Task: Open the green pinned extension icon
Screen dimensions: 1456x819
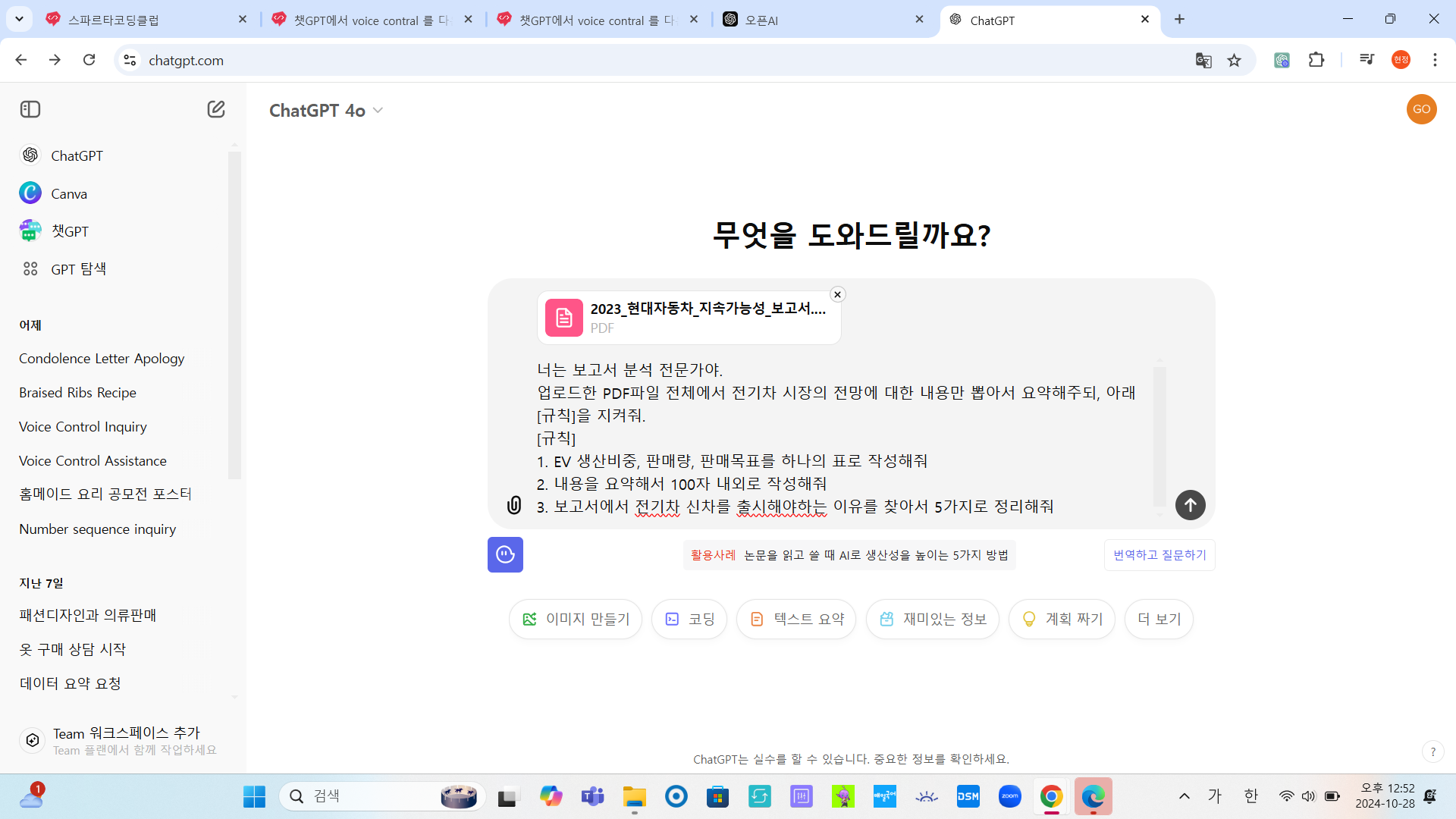Action: 1282,60
